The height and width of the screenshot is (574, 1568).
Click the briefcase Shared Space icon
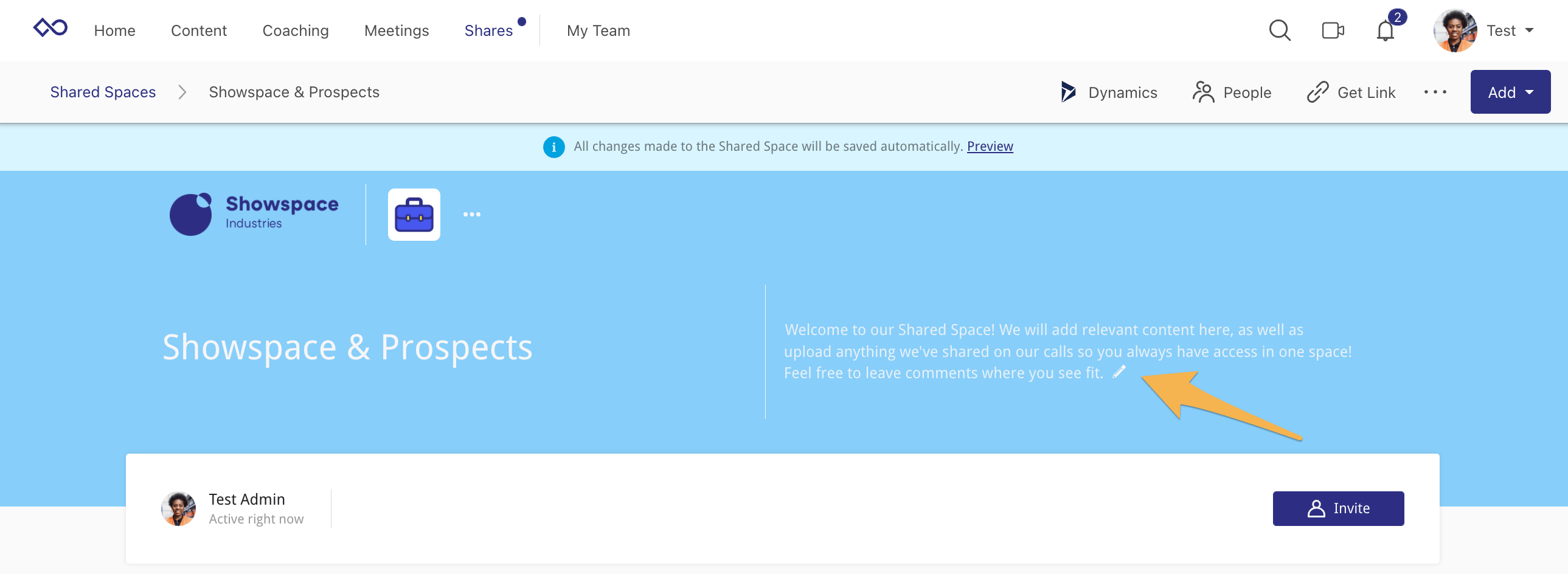[414, 214]
